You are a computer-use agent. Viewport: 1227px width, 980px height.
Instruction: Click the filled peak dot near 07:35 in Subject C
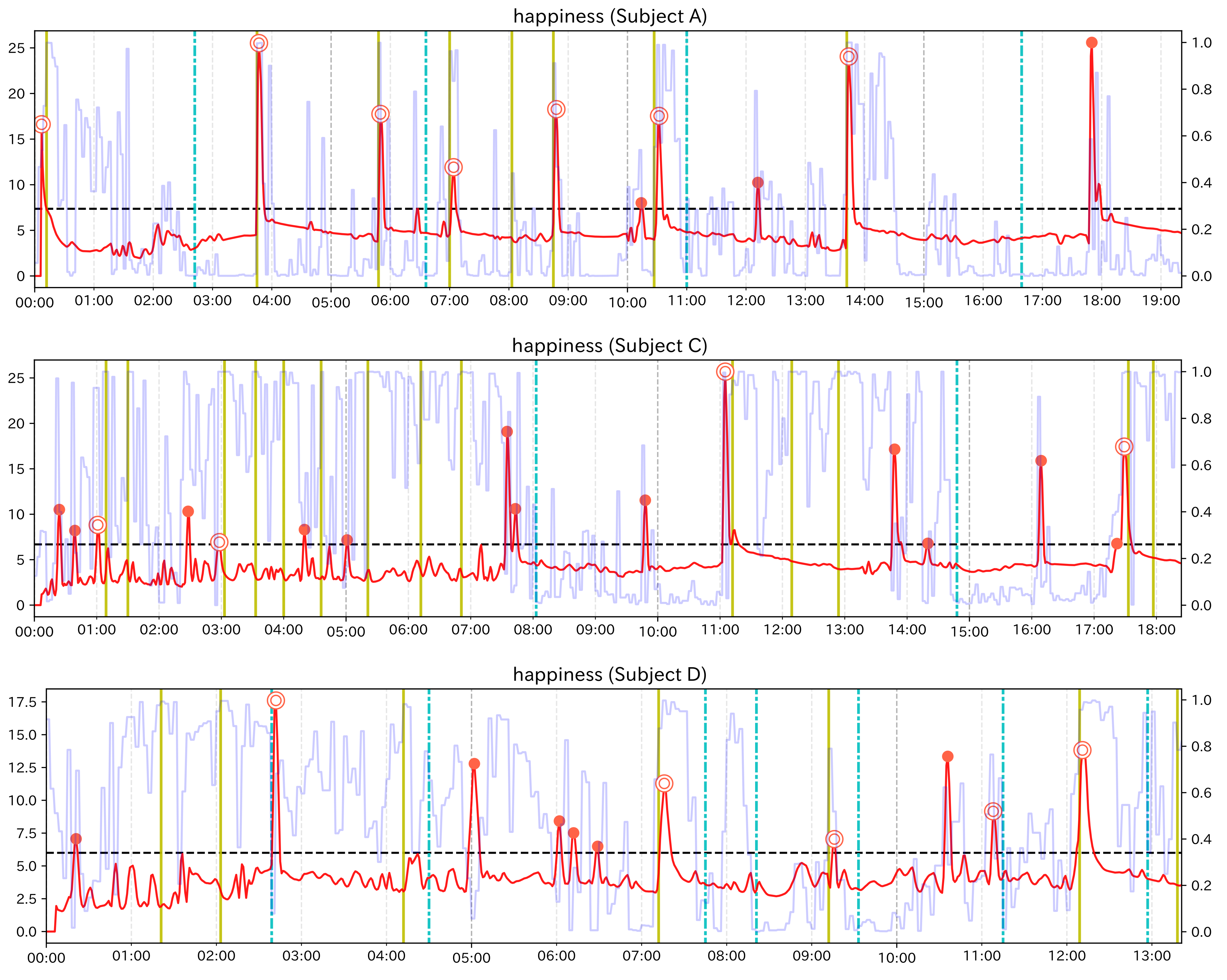tap(507, 432)
